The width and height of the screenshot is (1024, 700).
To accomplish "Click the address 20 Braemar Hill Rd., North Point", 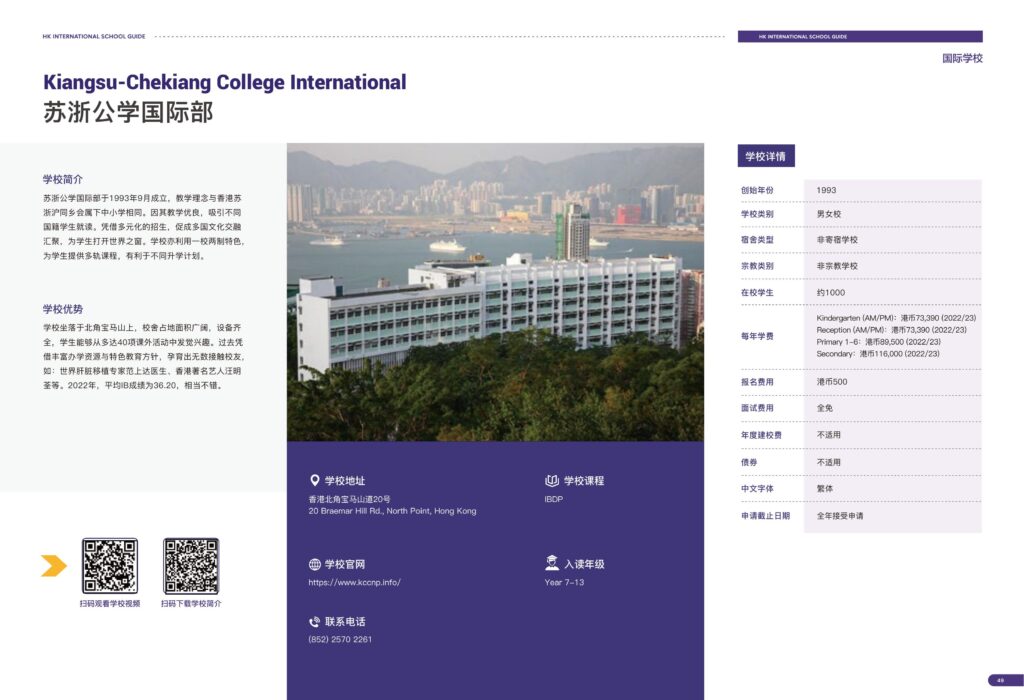I will (392, 511).
